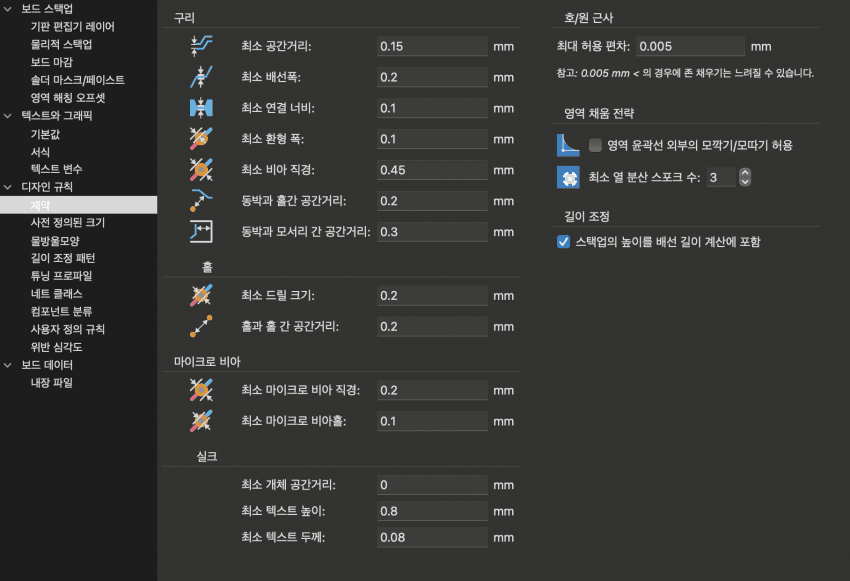Image resolution: width=850 pixels, height=581 pixels.
Task: Collapse the 텍스트와 그래픽 tree section
Action: (x=8, y=115)
